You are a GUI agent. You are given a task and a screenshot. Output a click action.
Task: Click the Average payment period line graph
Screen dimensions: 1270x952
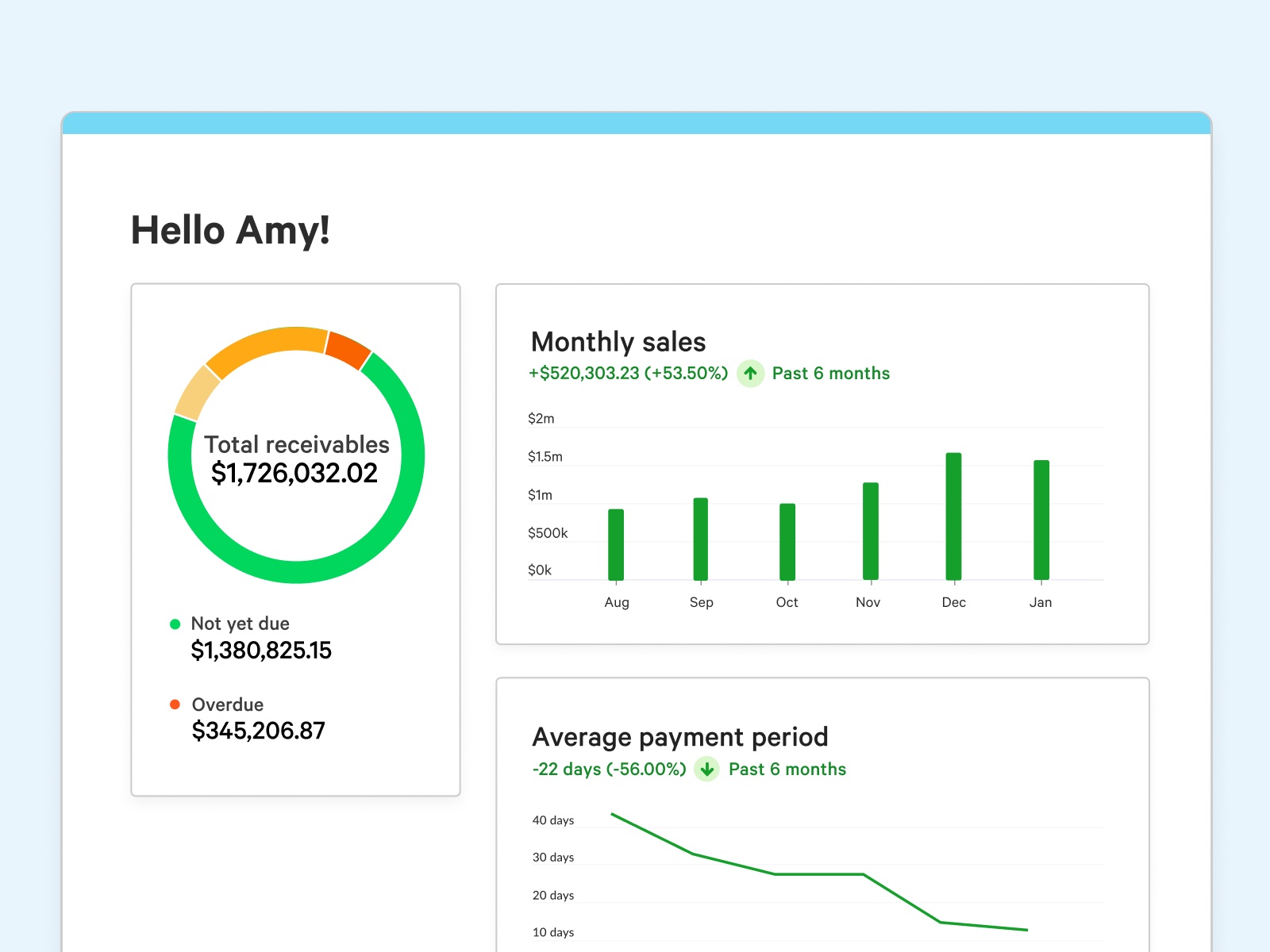point(818,873)
